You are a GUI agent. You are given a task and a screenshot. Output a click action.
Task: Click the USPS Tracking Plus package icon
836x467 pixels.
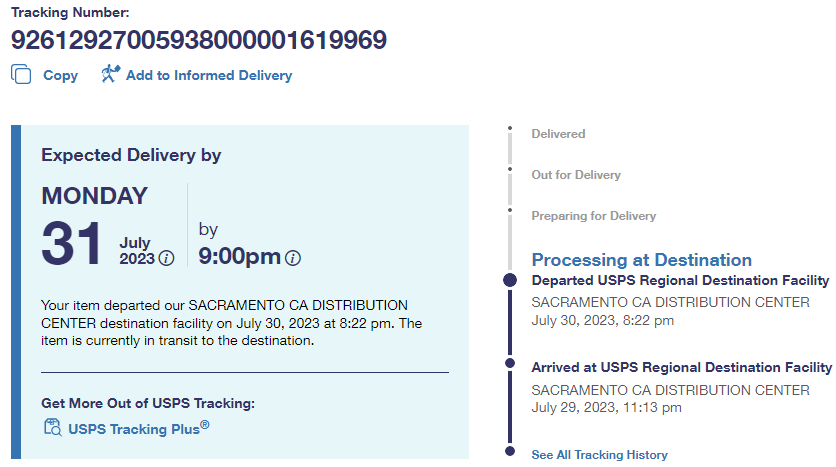[53, 428]
